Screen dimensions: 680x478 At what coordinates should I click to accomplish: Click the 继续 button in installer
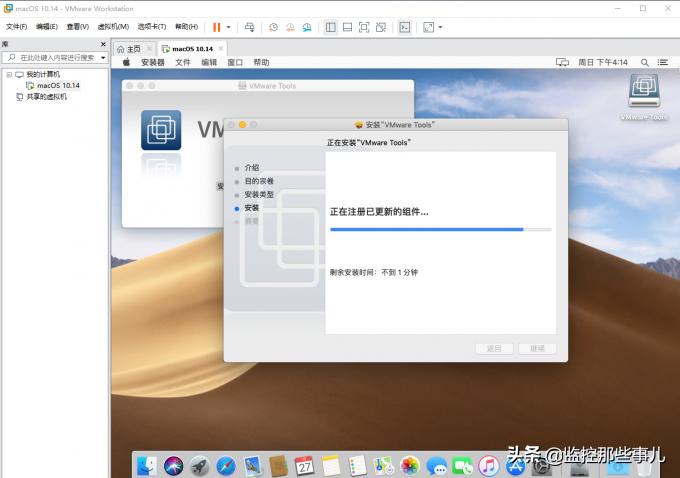click(537, 348)
